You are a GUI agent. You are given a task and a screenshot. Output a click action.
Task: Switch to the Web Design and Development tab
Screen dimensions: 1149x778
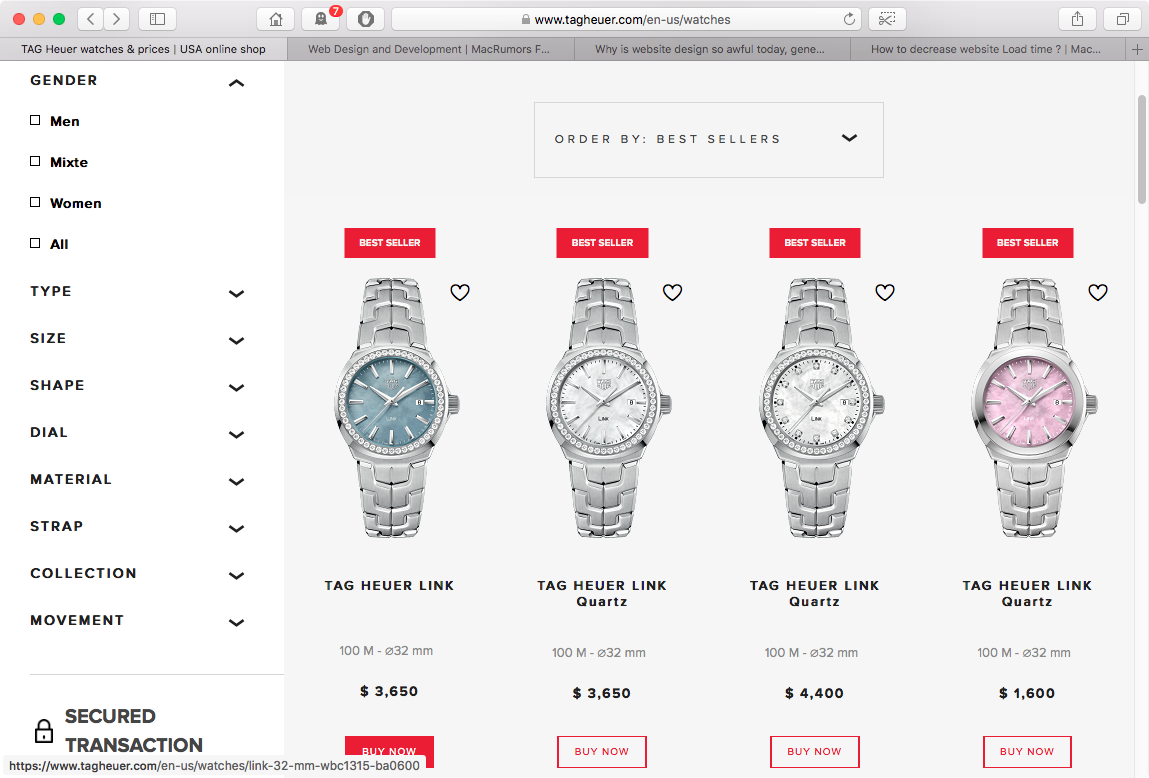429,49
